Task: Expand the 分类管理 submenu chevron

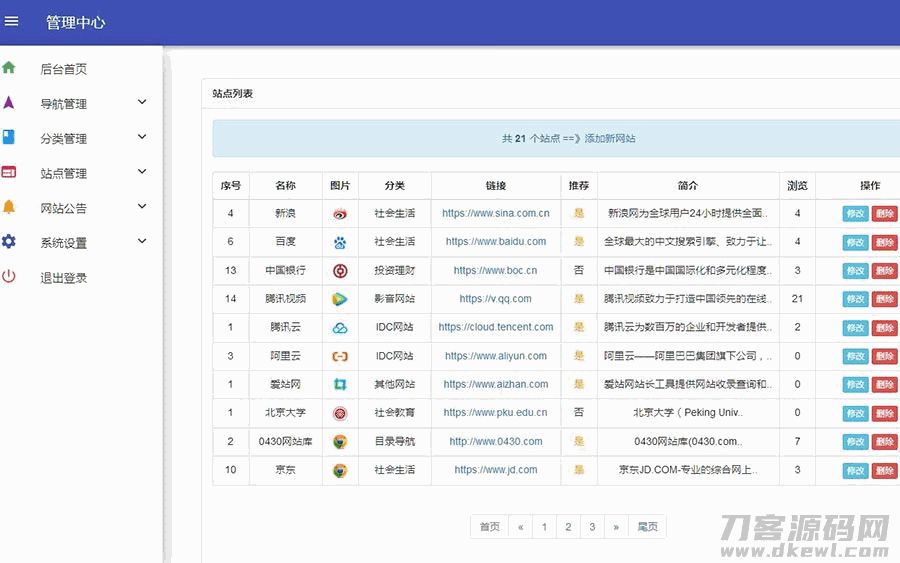Action: pyautogui.click(x=142, y=137)
